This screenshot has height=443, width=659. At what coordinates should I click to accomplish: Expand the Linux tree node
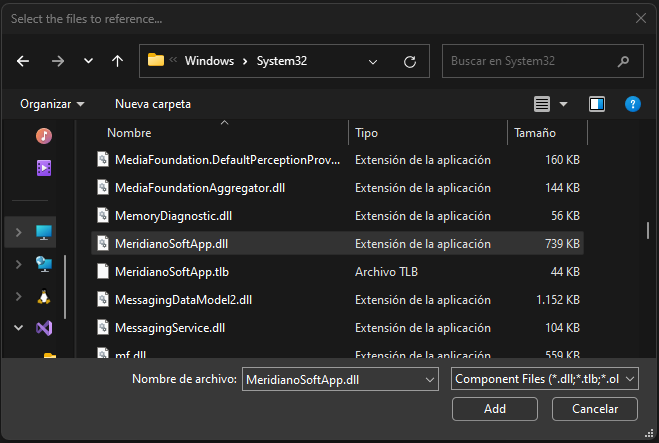click(18, 296)
